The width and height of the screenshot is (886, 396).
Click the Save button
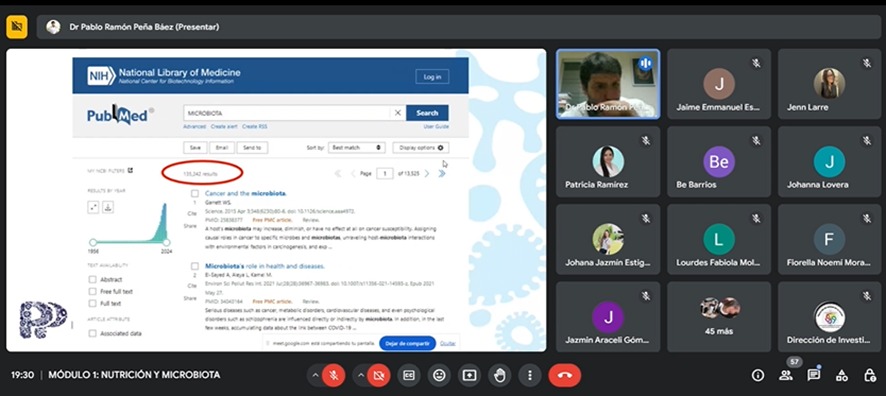click(195, 147)
